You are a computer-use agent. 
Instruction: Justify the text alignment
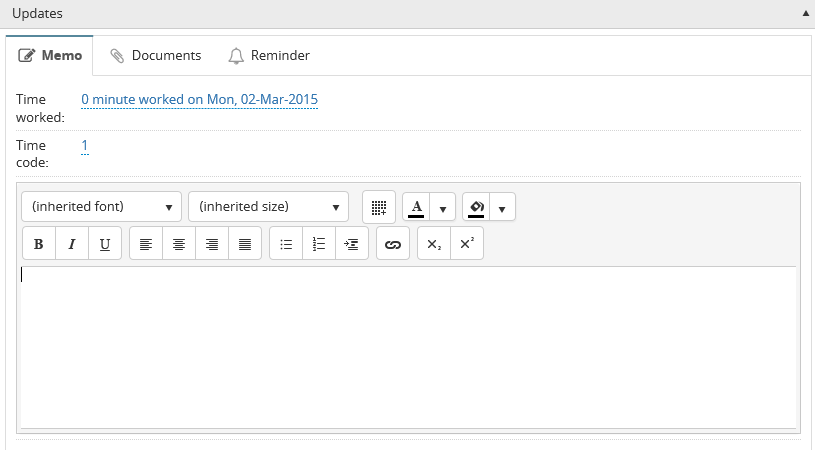(x=245, y=244)
